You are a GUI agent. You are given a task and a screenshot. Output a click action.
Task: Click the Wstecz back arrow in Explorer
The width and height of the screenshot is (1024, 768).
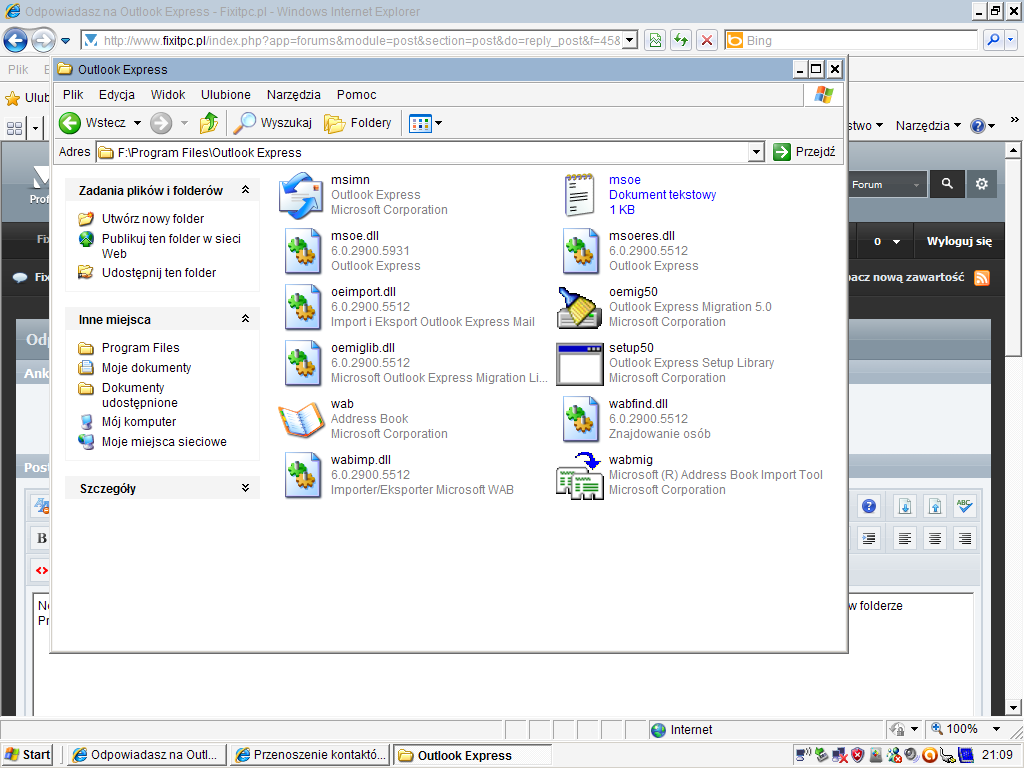click(x=70, y=123)
